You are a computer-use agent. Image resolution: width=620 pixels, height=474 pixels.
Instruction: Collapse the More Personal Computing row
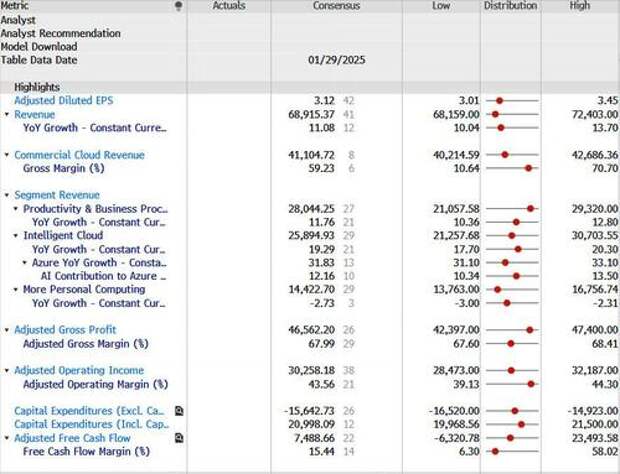[15, 290]
